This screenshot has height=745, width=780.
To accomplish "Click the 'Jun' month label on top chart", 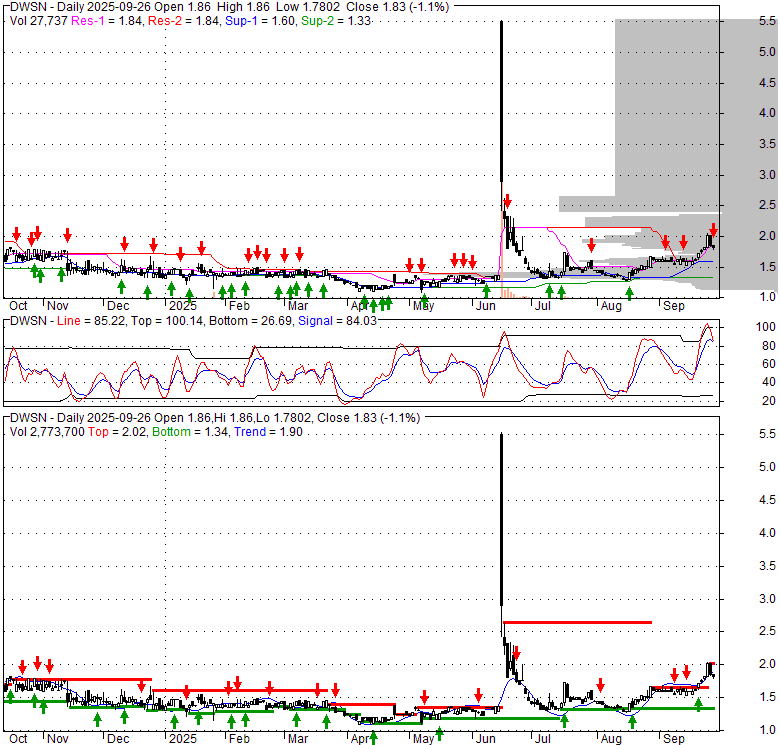I will 486,306.
